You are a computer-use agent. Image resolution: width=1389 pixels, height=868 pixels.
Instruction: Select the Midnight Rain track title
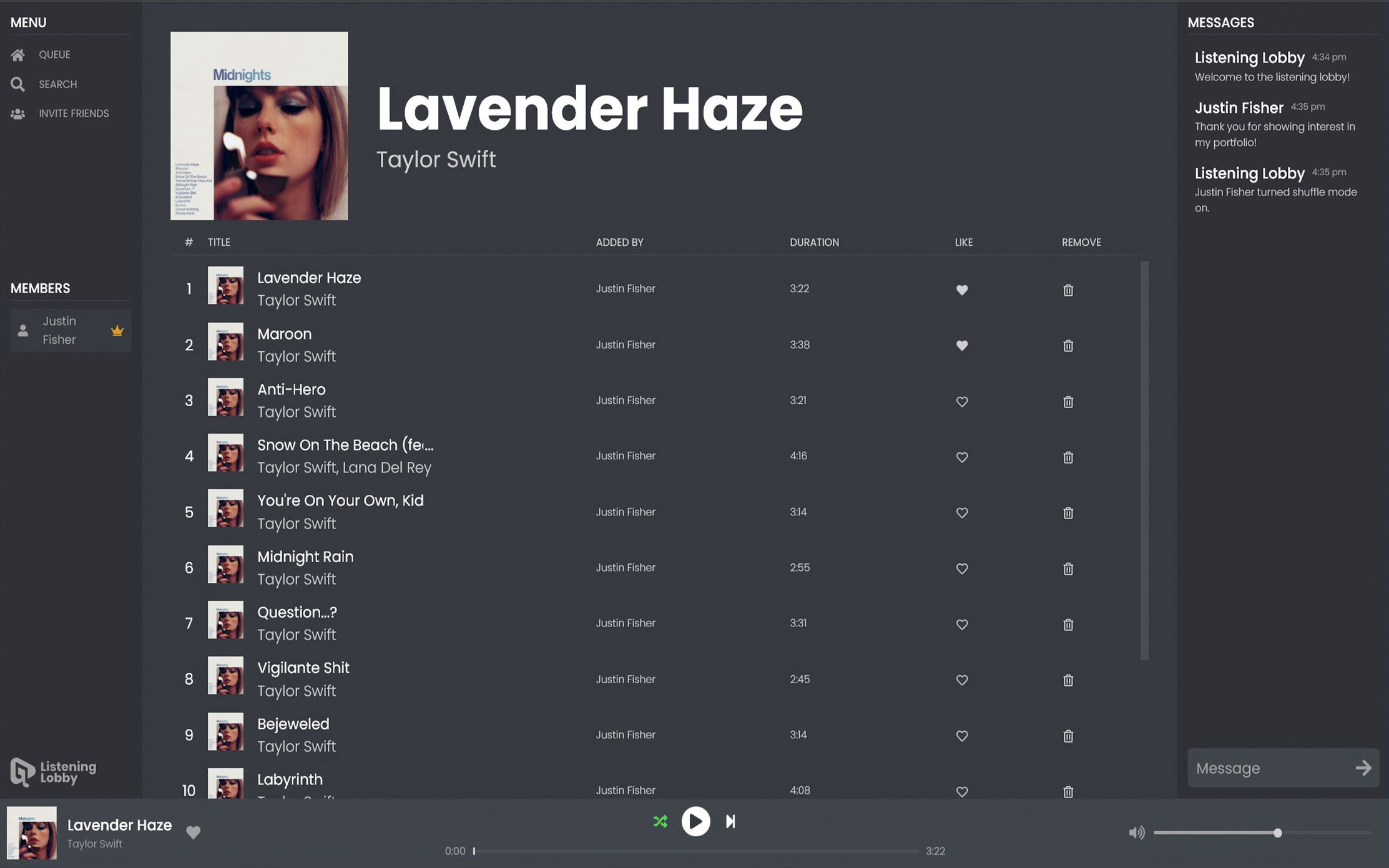tap(305, 557)
